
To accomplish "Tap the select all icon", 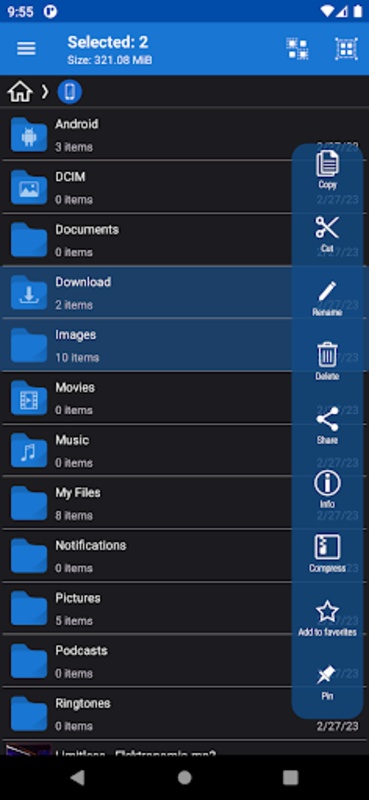I will (x=346, y=48).
